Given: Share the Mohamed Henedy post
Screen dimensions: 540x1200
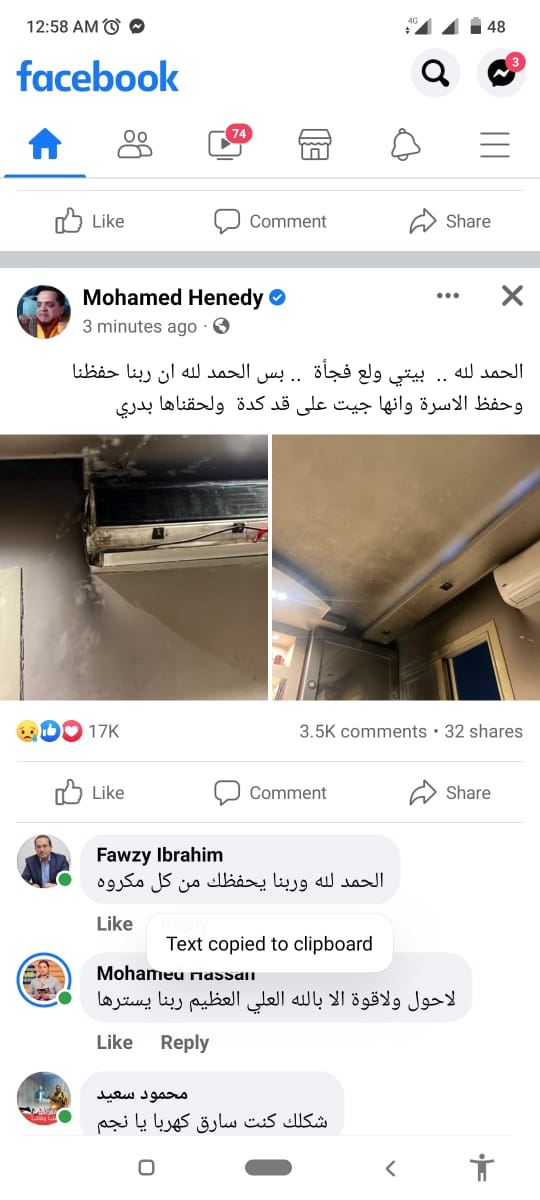Looking at the screenshot, I should 450,793.
